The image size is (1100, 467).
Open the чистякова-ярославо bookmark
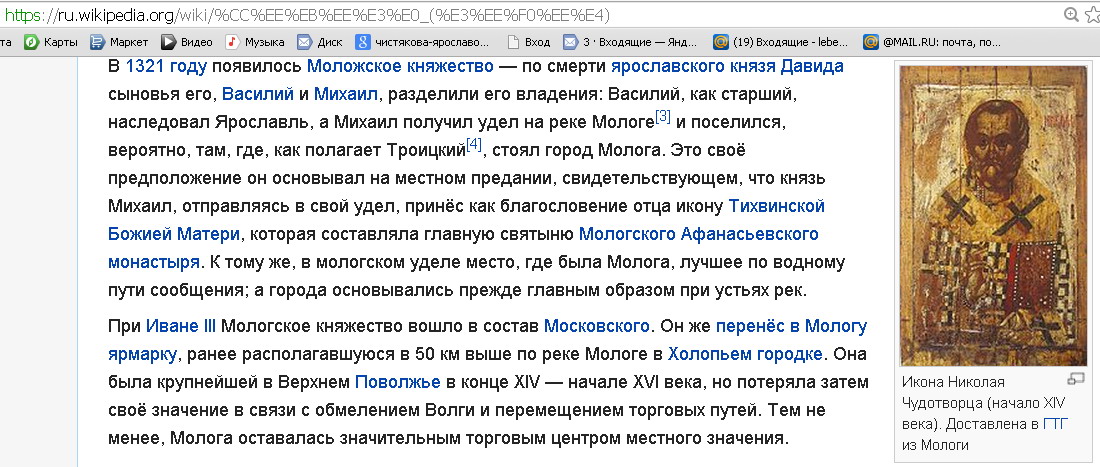[x=422, y=43]
